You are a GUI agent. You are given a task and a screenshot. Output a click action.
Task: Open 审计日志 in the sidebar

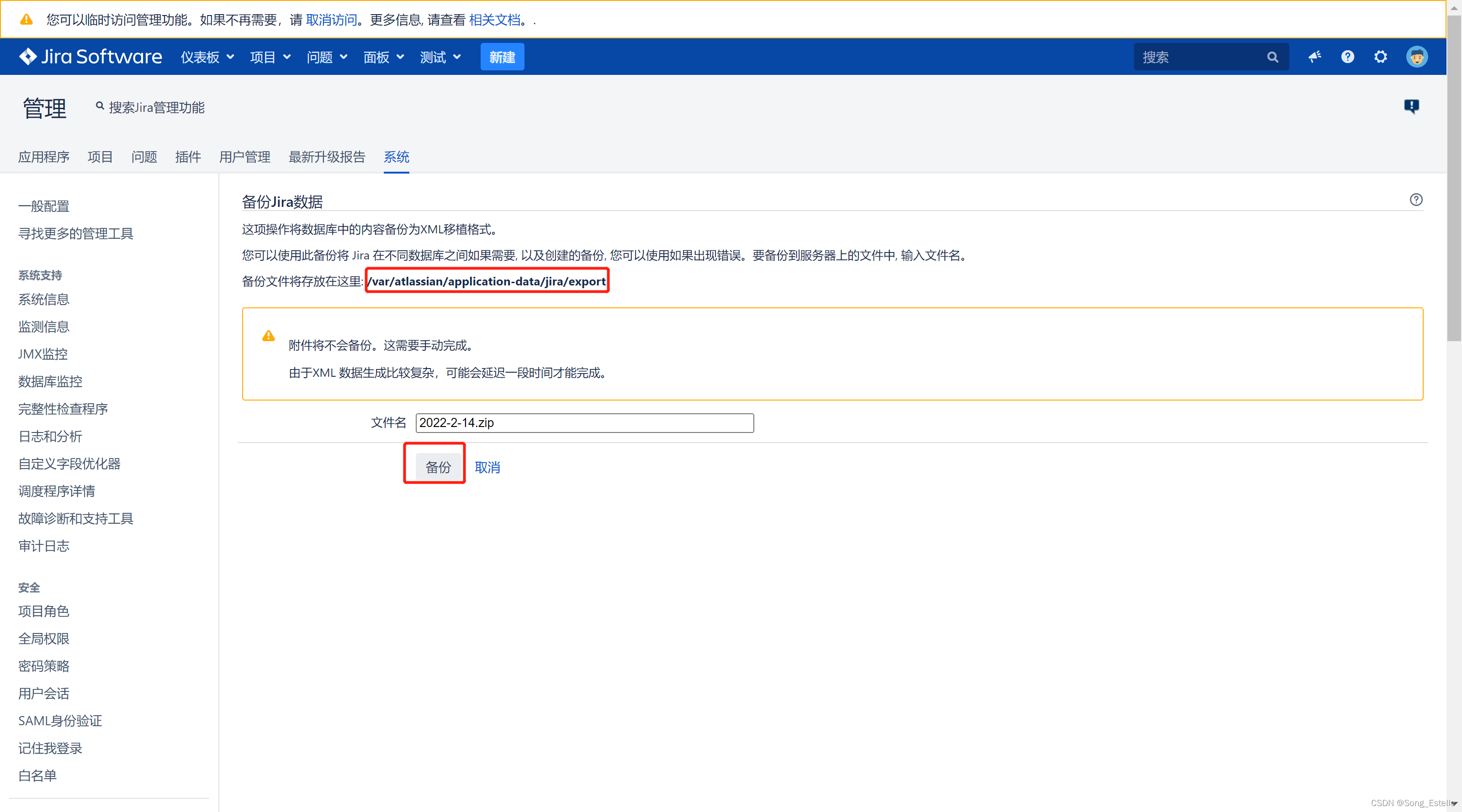[x=44, y=546]
